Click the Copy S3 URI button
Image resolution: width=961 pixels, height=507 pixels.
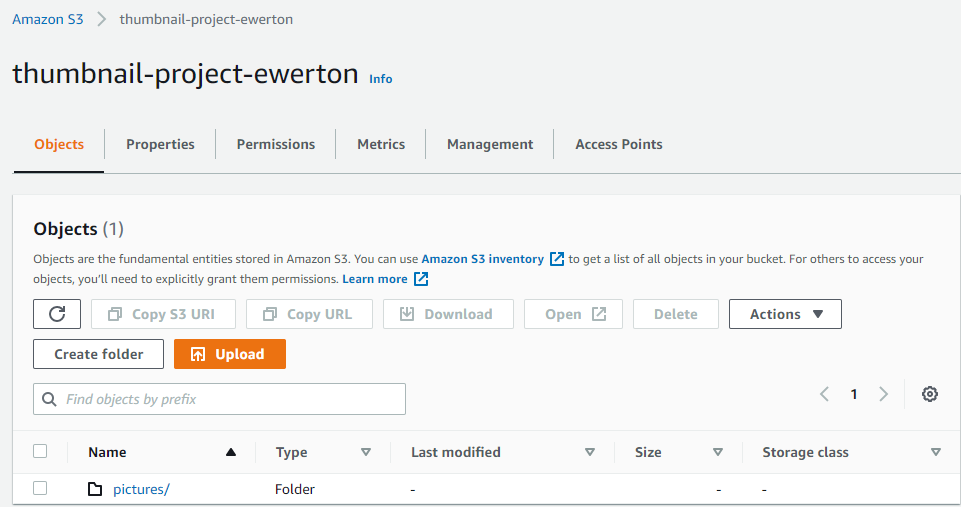pos(163,314)
